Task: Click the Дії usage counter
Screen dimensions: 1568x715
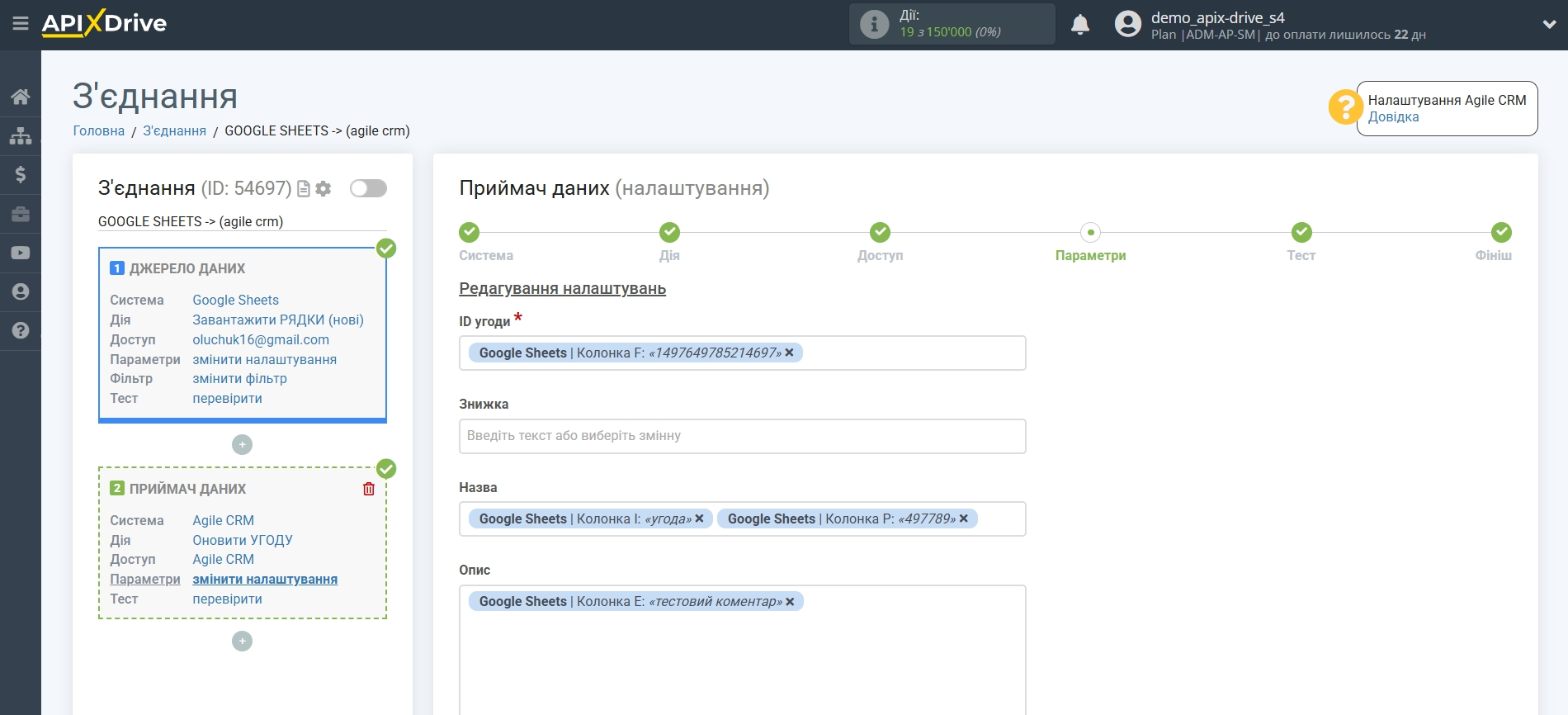Action: [x=952, y=24]
